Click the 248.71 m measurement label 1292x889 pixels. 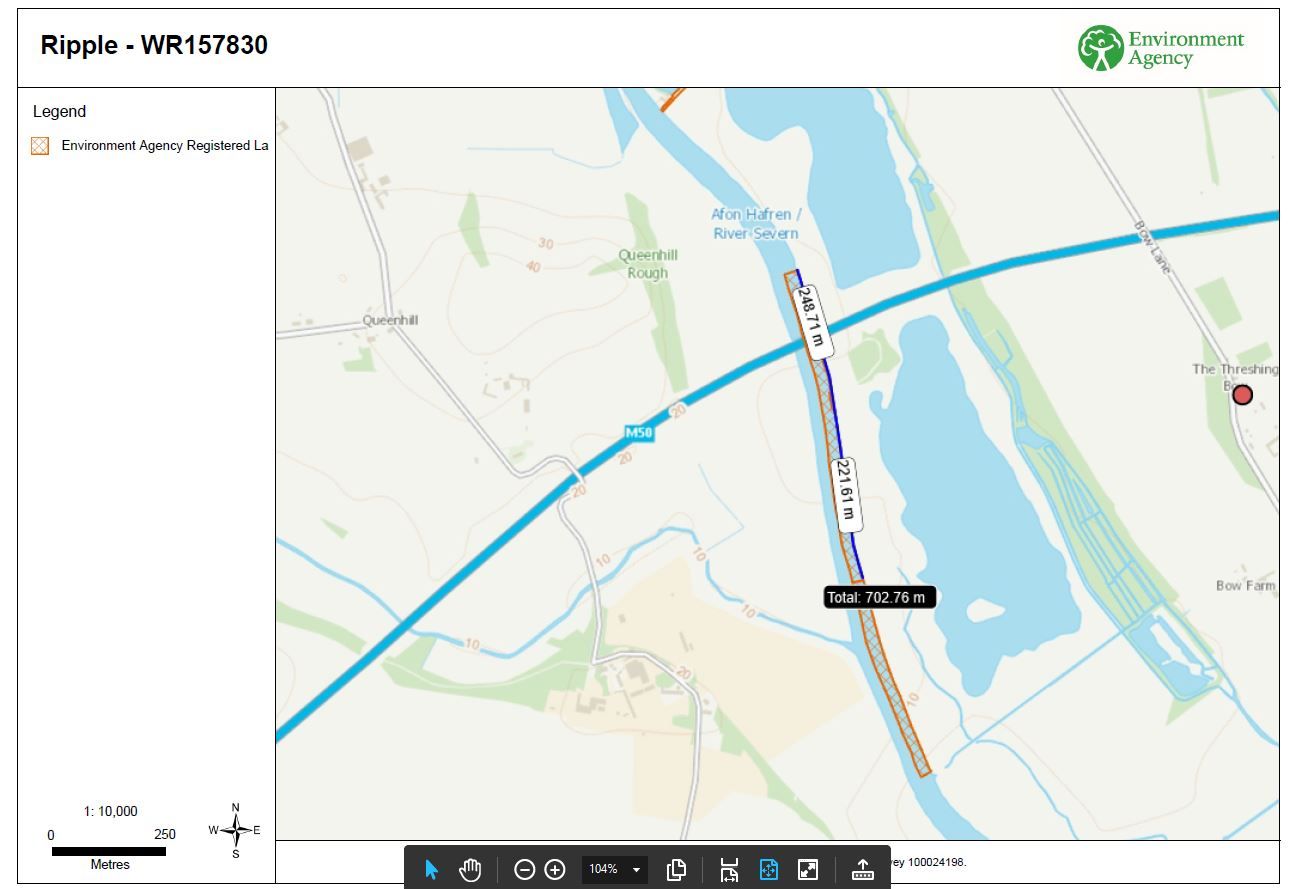[811, 322]
